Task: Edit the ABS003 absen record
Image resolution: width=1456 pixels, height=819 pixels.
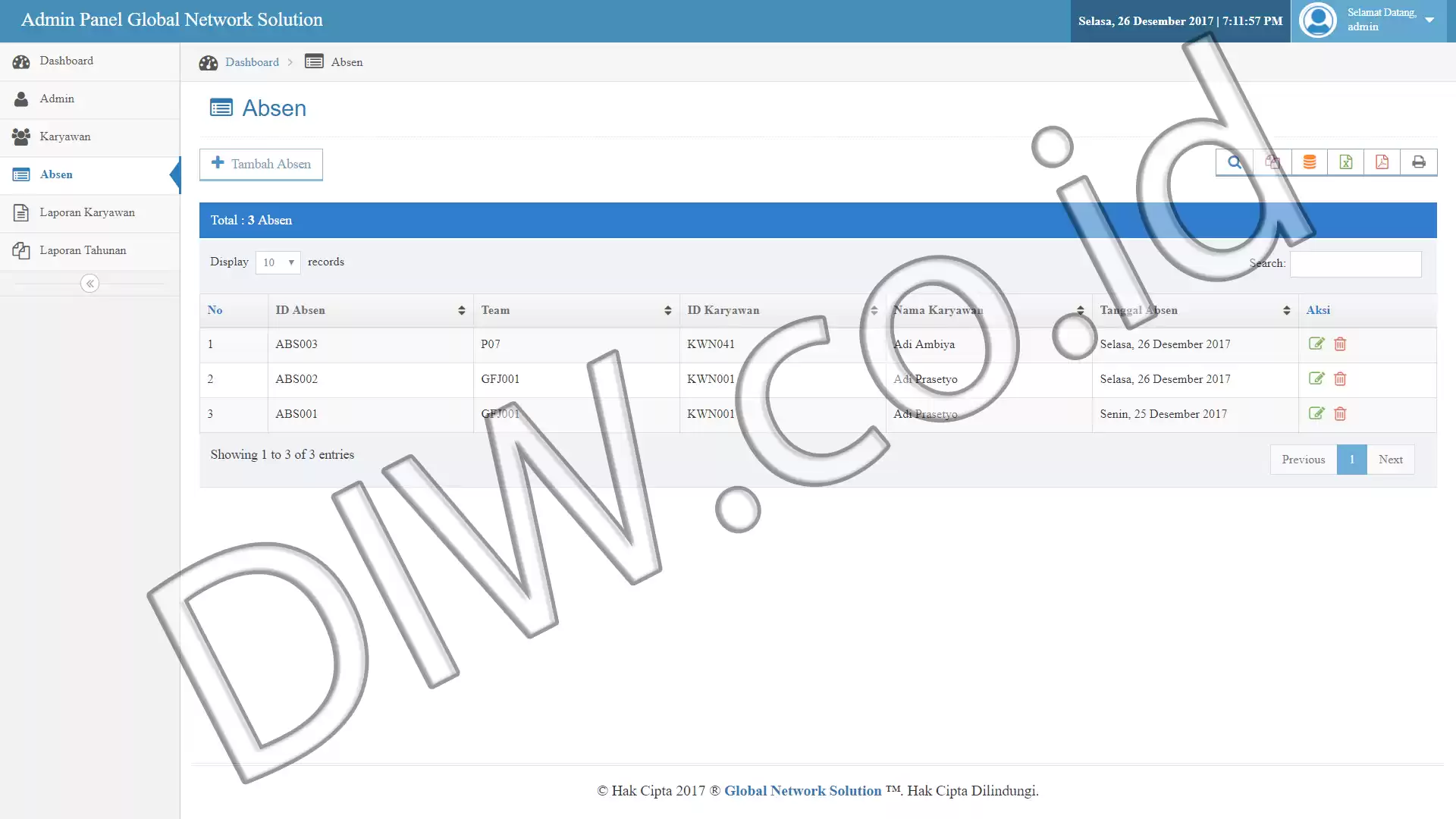Action: click(x=1316, y=344)
